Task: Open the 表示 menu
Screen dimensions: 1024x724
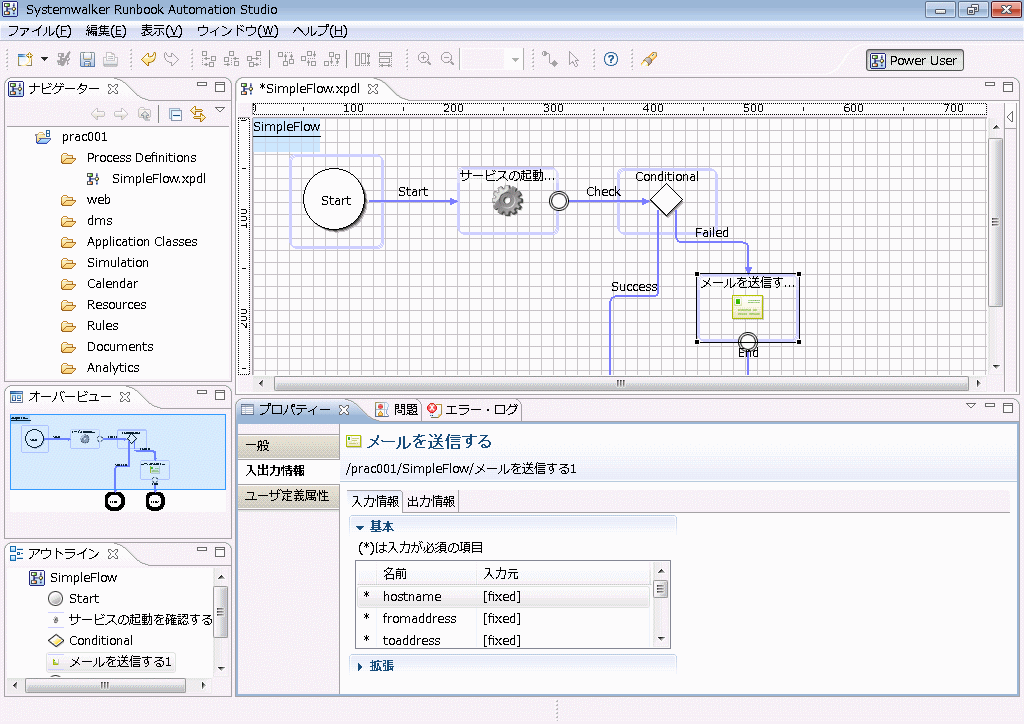Action: click(161, 31)
